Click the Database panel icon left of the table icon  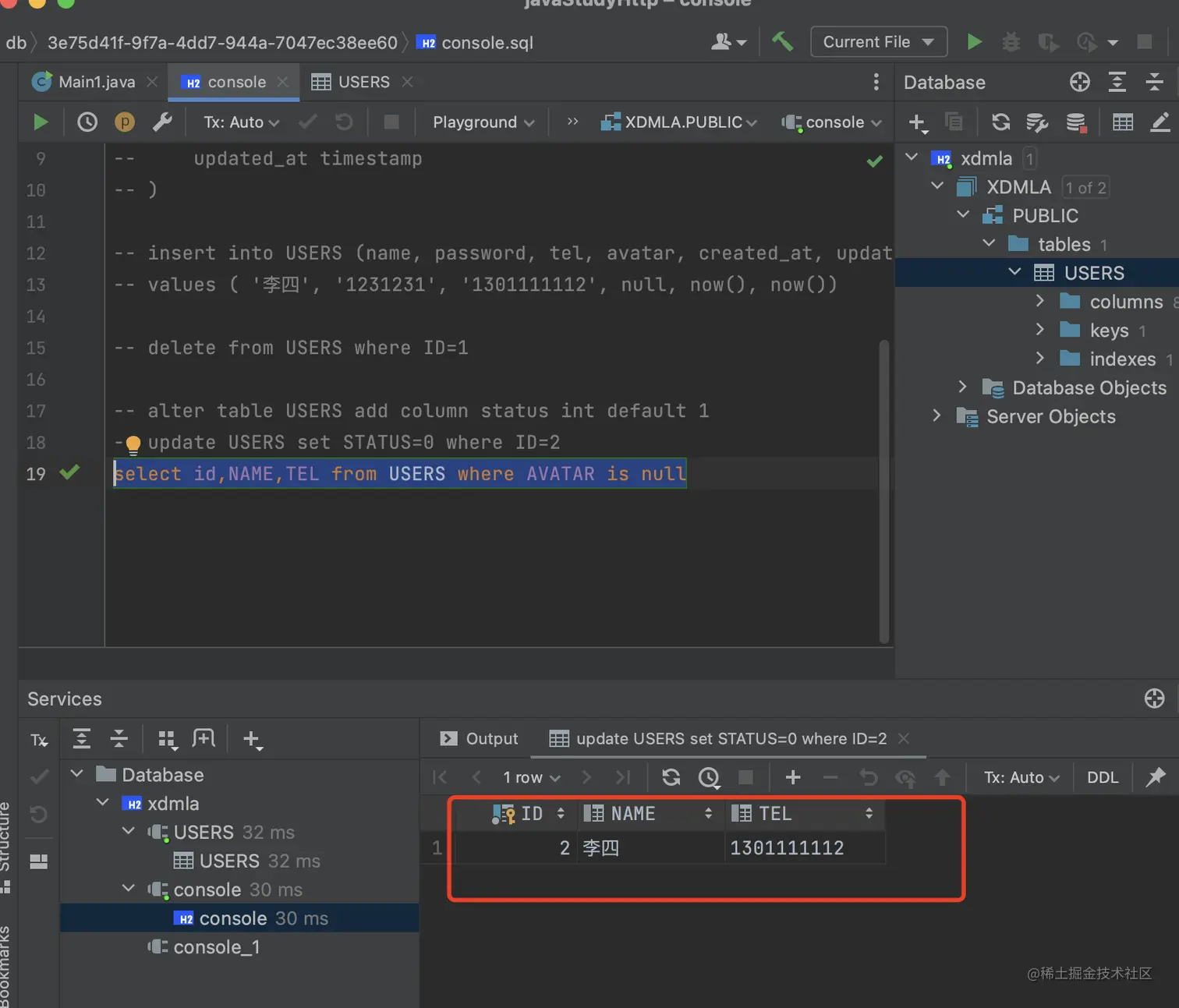(x=1076, y=122)
